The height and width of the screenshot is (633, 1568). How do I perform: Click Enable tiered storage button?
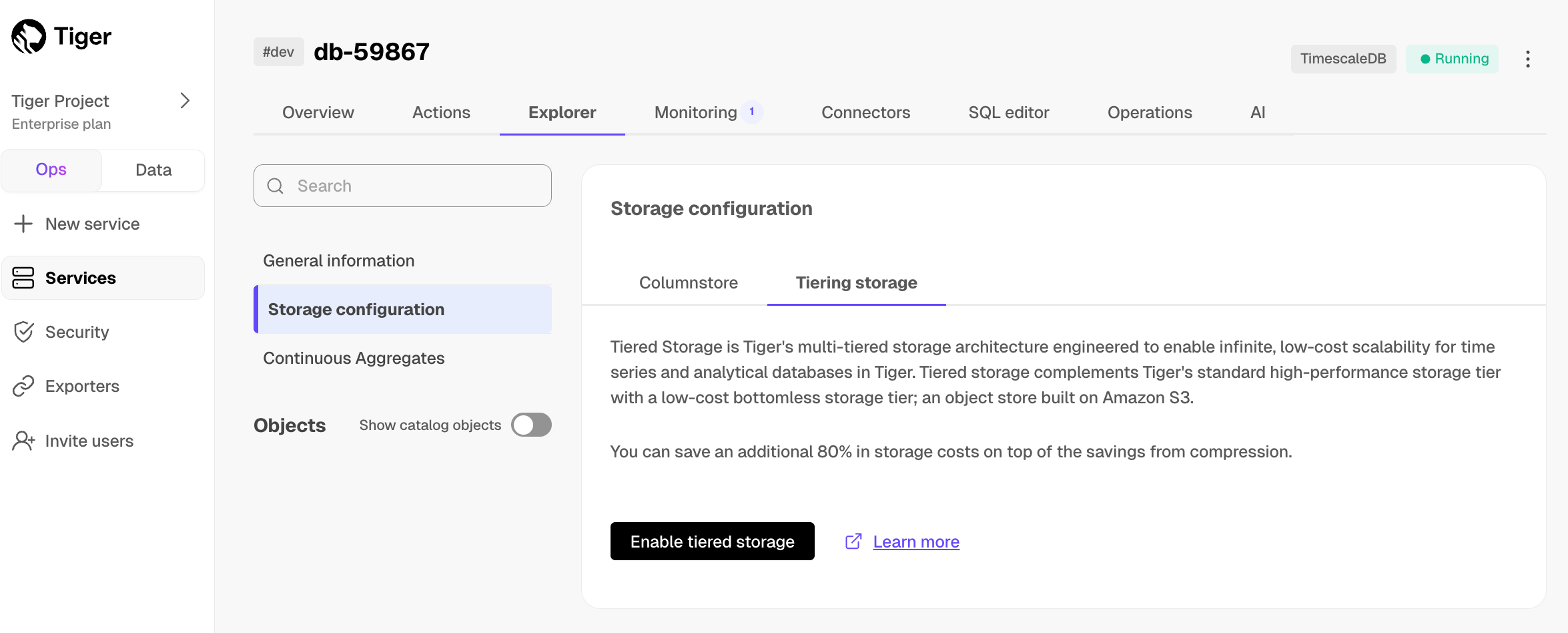[x=712, y=541]
